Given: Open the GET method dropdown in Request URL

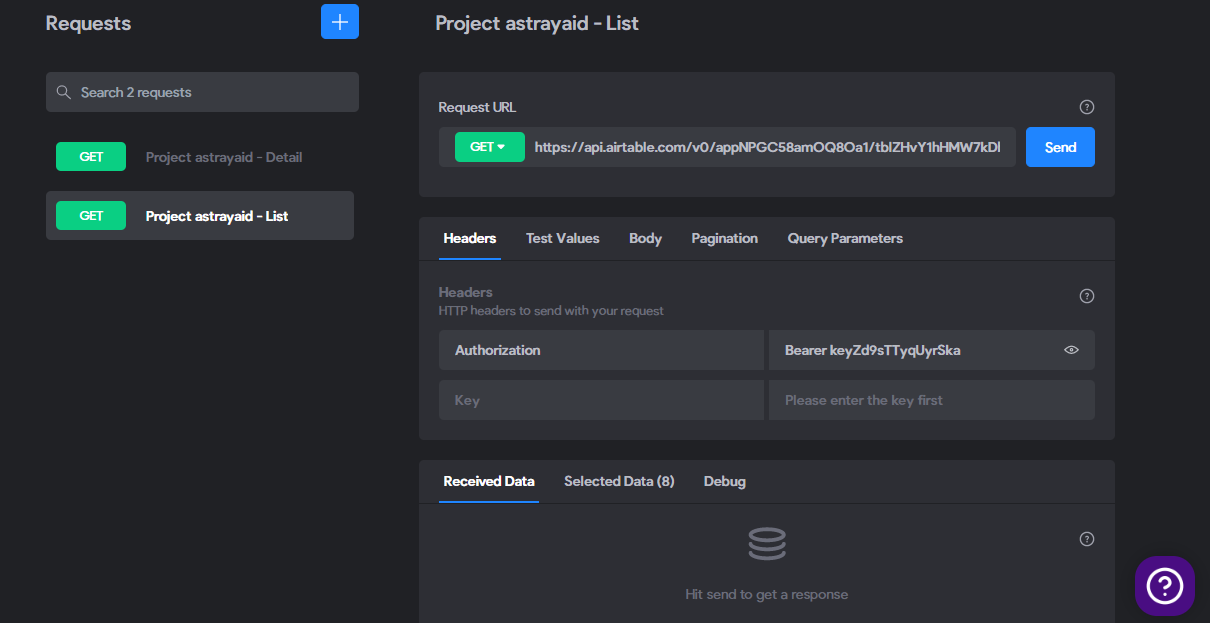Looking at the screenshot, I should [490, 147].
